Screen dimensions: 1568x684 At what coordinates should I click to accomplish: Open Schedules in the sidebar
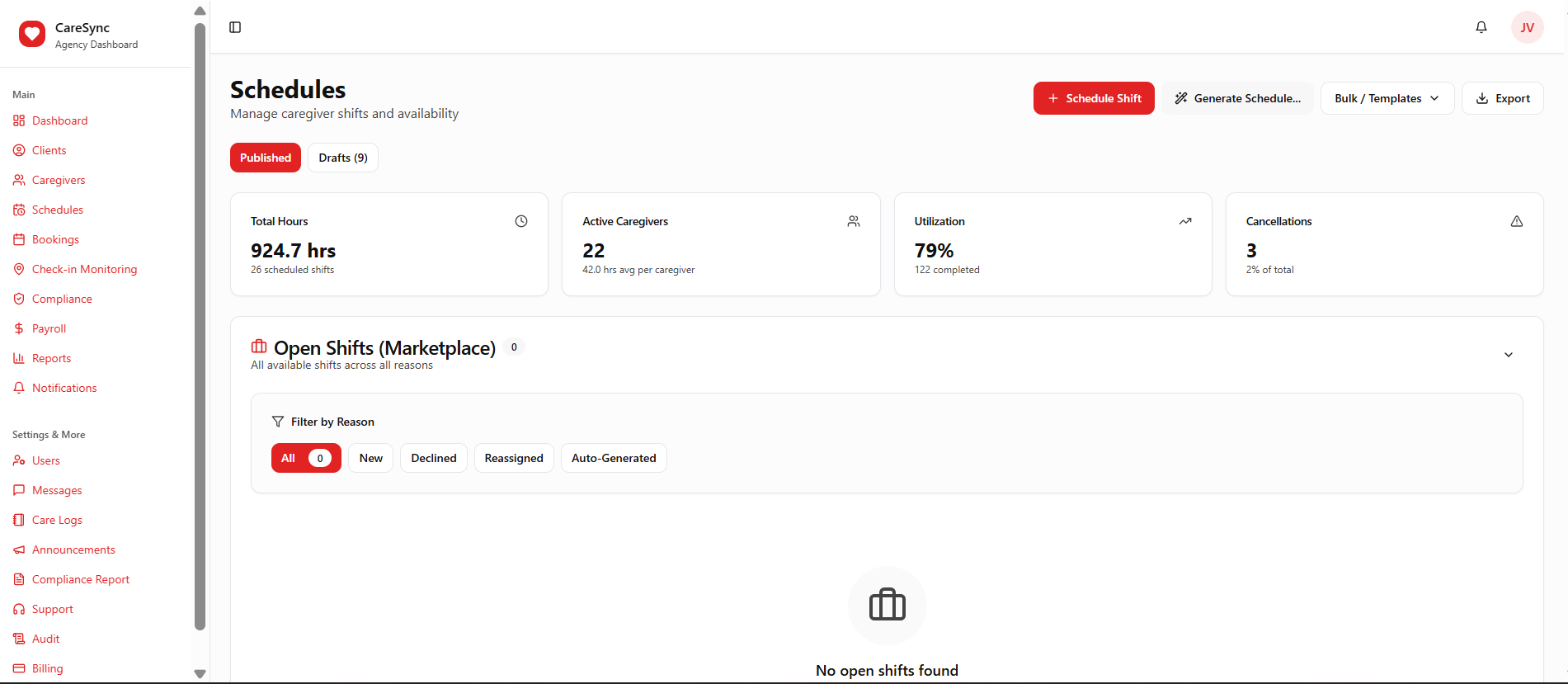[58, 210]
